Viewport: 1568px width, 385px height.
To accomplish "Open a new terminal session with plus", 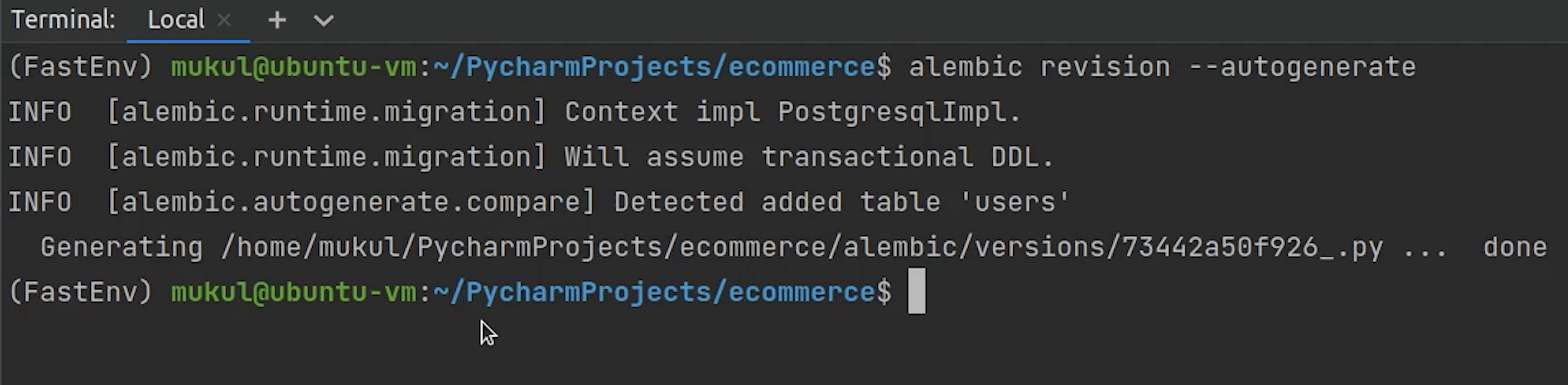I will pyautogui.click(x=277, y=20).
